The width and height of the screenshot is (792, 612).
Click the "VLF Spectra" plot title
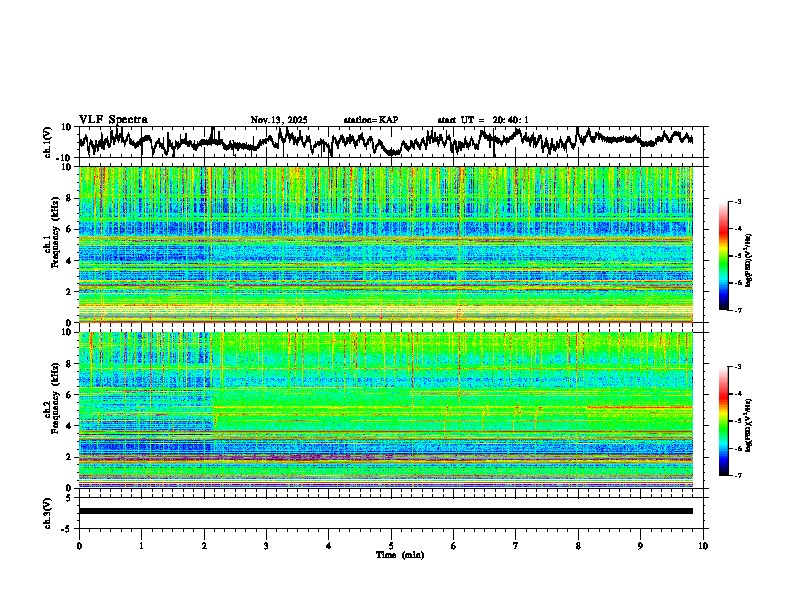point(113,120)
